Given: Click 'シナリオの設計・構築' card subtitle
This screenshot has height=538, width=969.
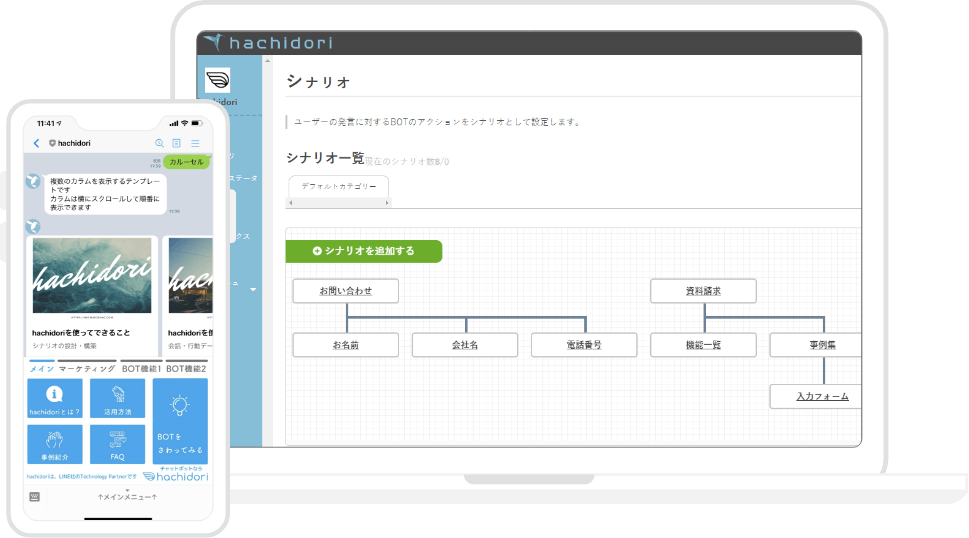Looking at the screenshot, I should coord(64,346).
